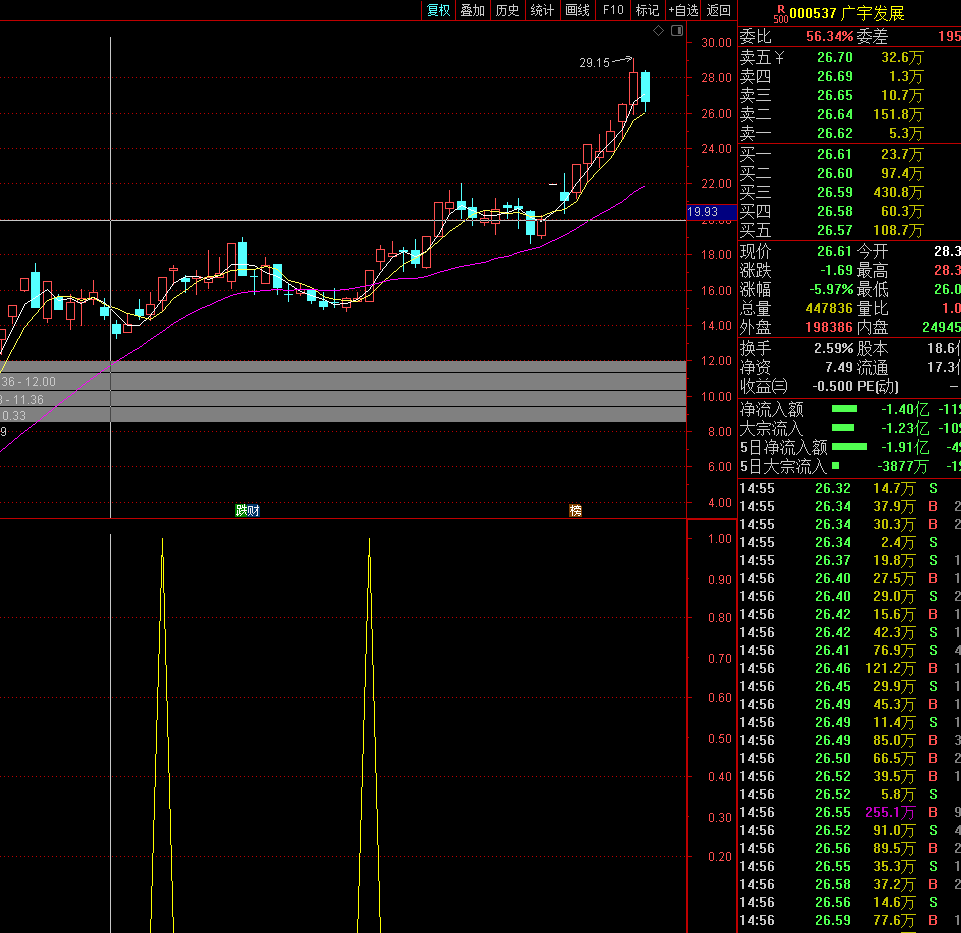This screenshot has height=933, width=961.
Task: Toggle the 复权 price adjustment button
Action: pyautogui.click(x=438, y=10)
